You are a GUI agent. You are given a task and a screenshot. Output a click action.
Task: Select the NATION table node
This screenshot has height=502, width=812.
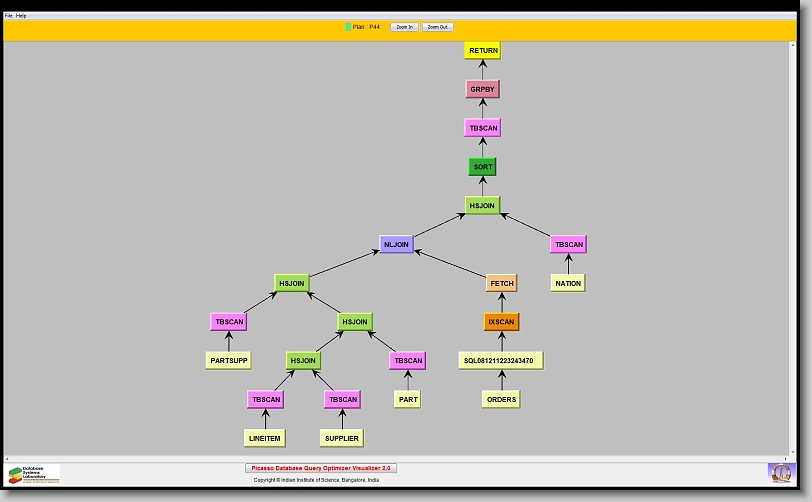567,283
